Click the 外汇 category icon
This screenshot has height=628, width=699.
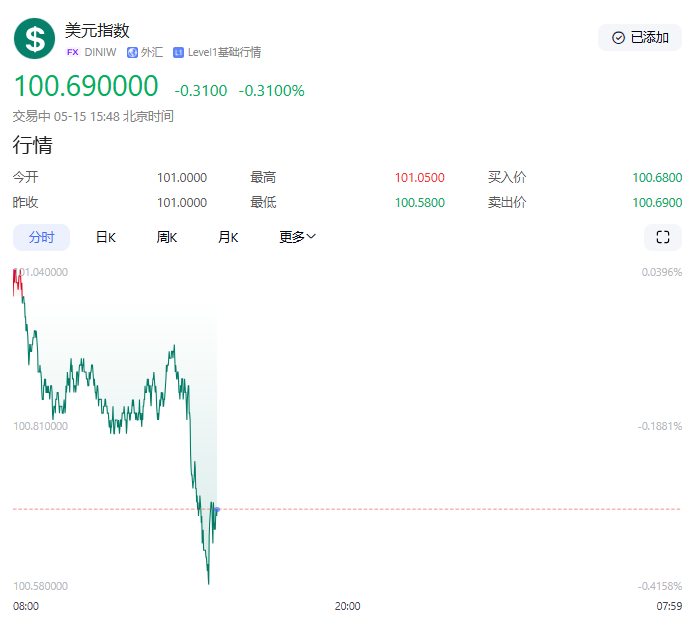[132, 52]
